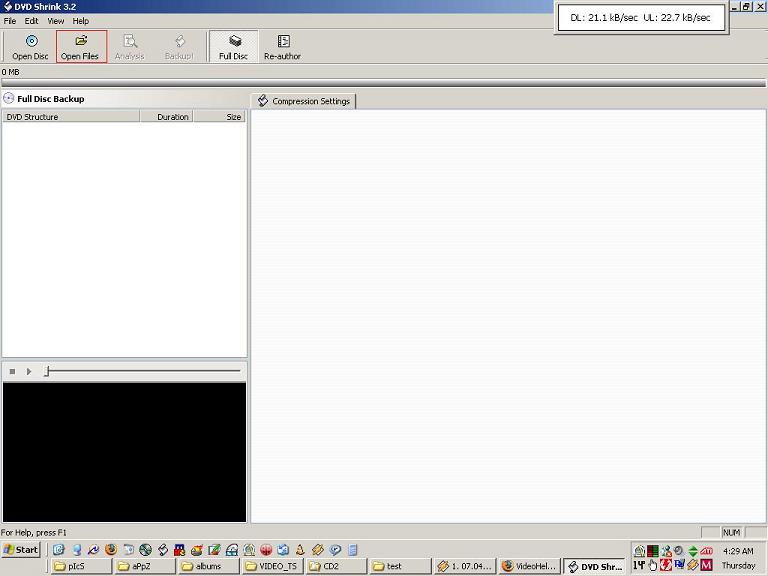Click the red M tray icon

coord(706,565)
